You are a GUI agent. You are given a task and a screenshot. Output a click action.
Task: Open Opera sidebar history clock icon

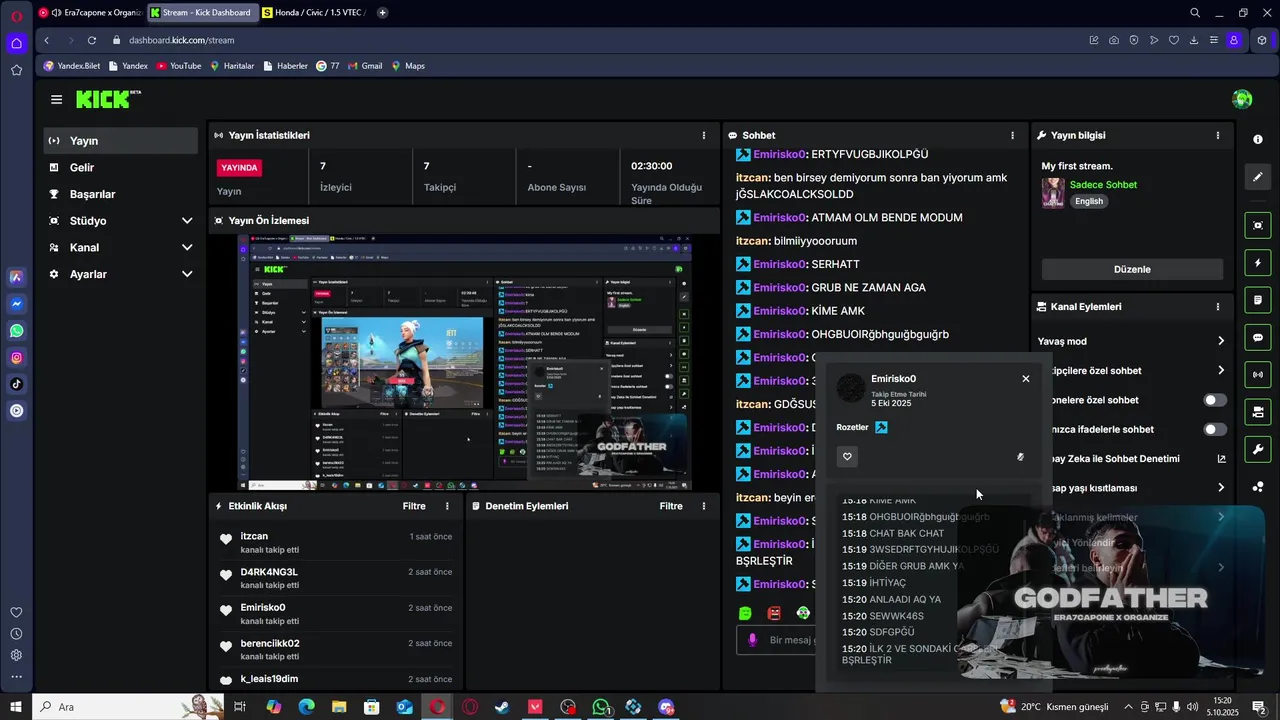tap(17, 634)
